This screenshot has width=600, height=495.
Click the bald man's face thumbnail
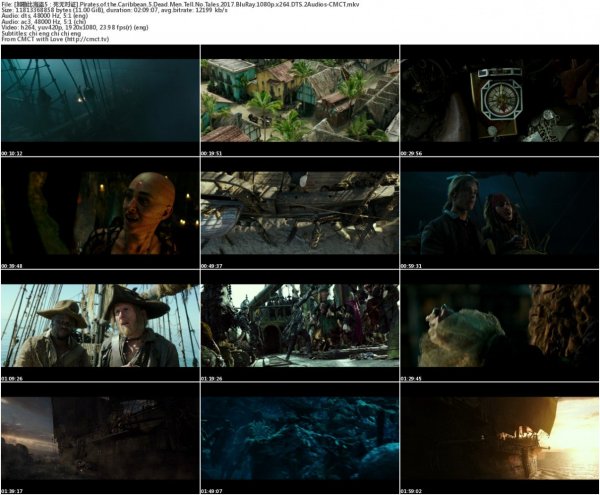(x=100, y=215)
